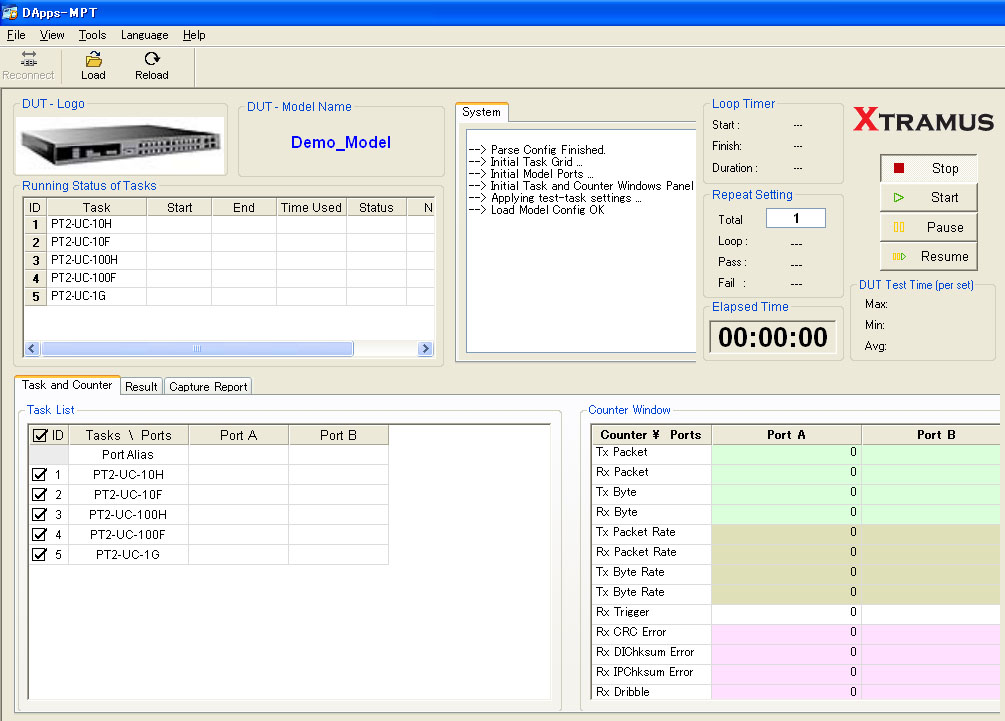Screen dimensions: 1005x721
Task: Start the test tasks
Action: tap(929, 197)
